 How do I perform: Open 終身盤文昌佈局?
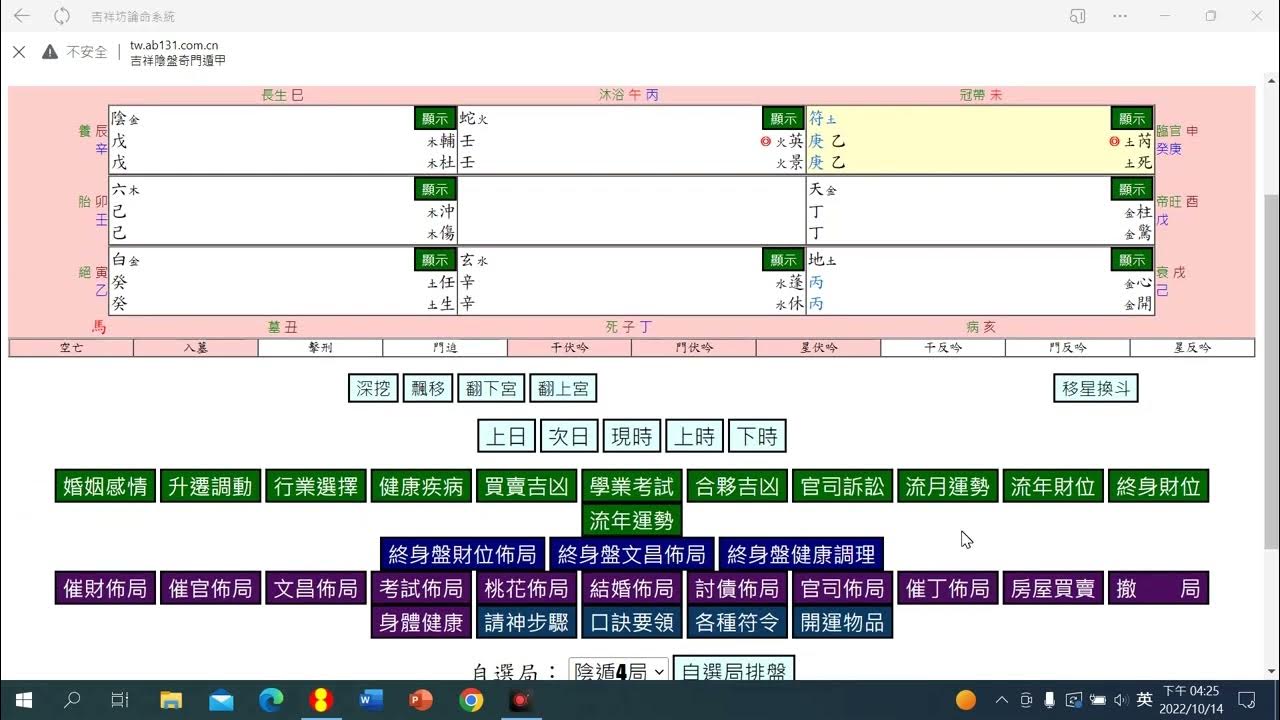[x=632, y=554]
